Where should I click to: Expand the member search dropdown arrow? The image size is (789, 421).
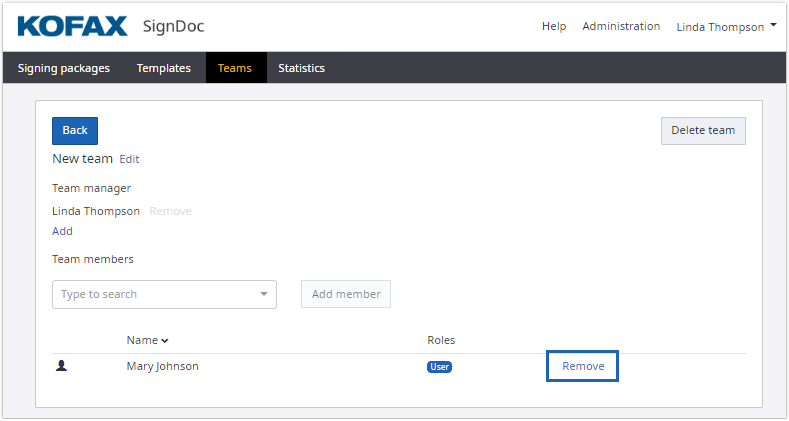click(264, 294)
